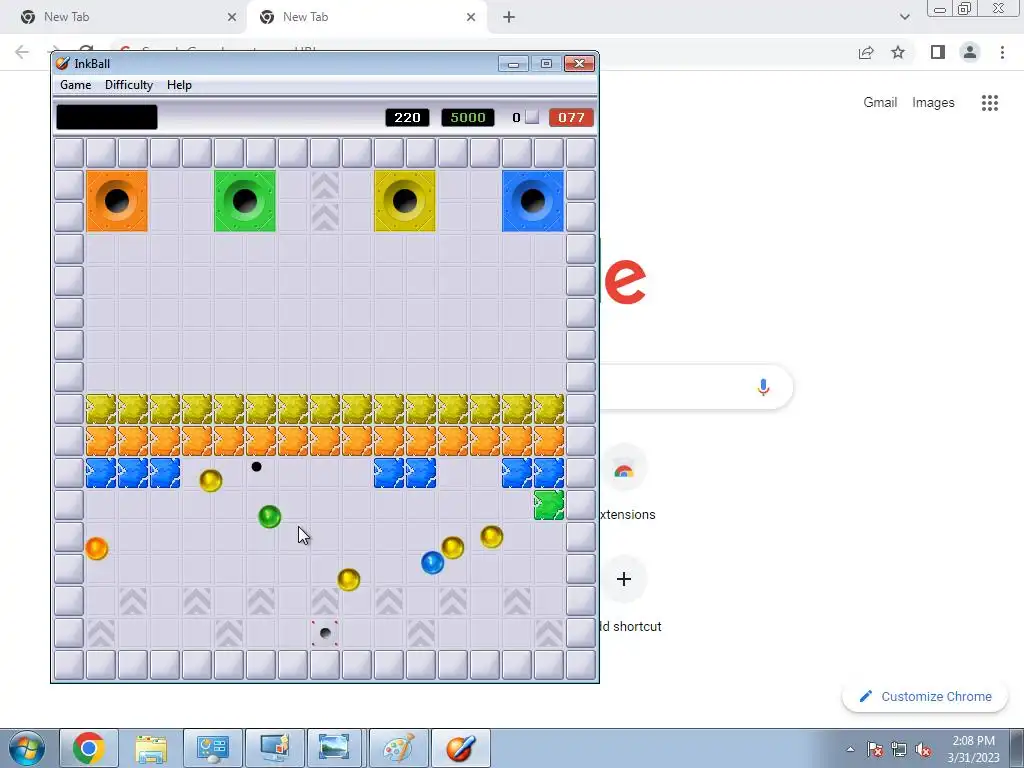Image resolution: width=1024 pixels, height=768 pixels.
Task: Select the second New Tab in Chrome
Action: 366,17
